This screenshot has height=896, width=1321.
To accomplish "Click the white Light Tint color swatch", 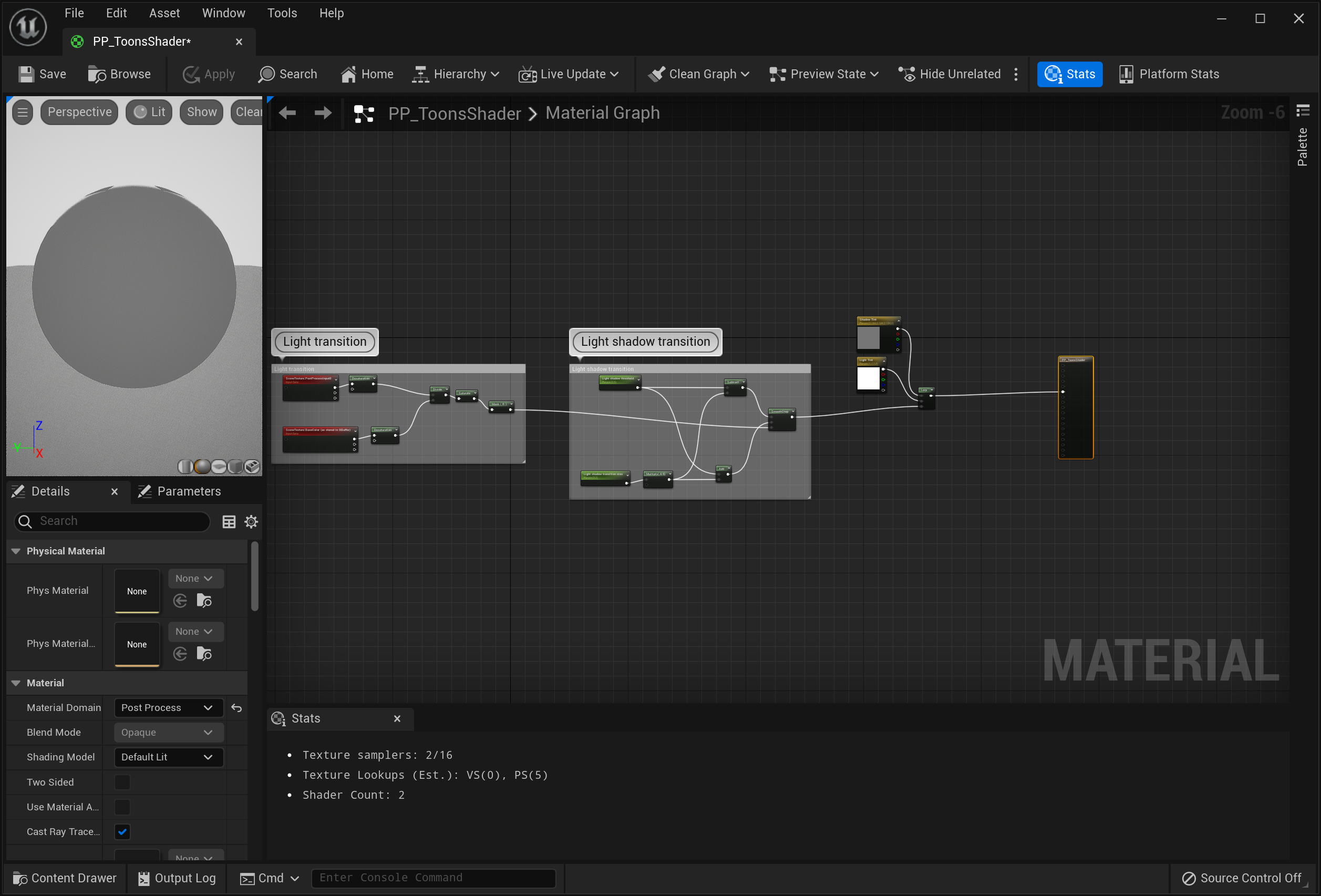I will click(868, 378).
